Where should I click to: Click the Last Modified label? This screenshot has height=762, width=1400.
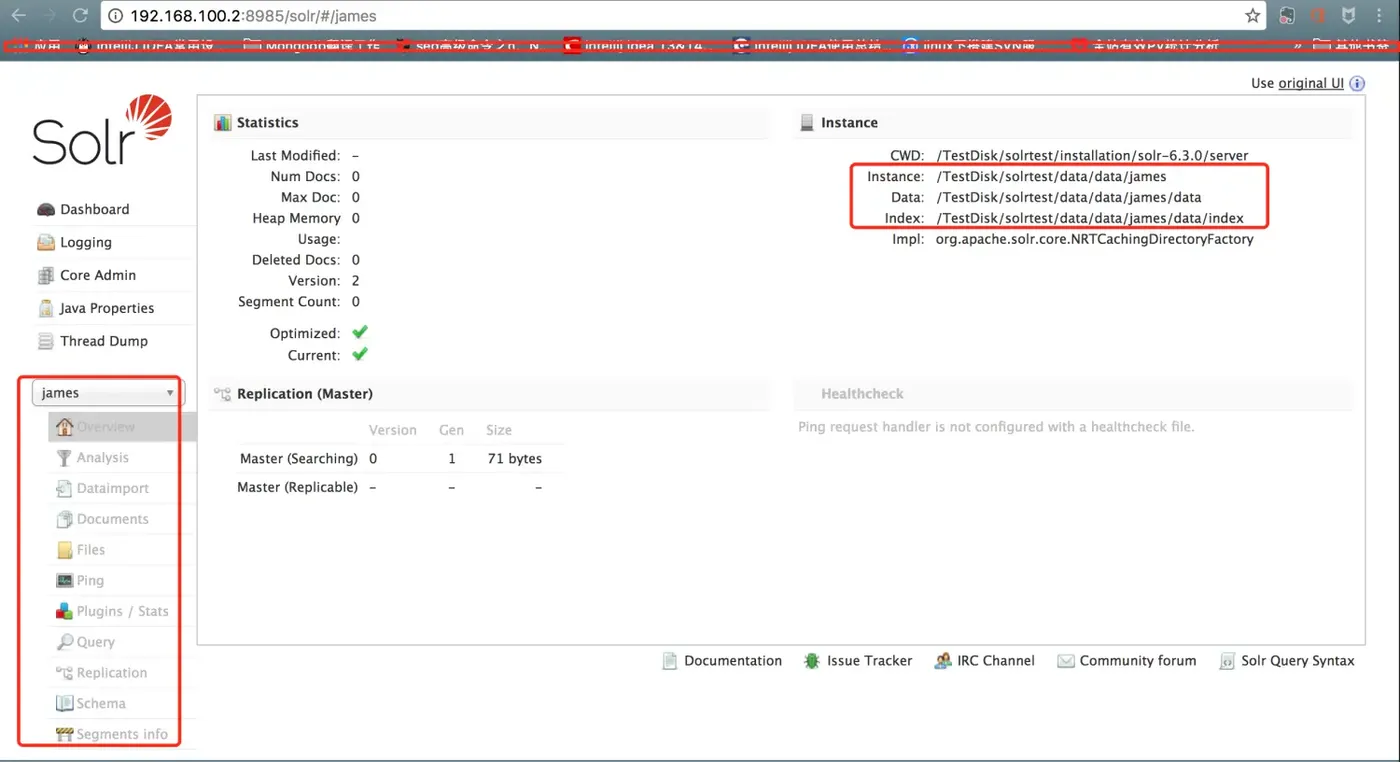pyautogui.click(x=295, y=156)
